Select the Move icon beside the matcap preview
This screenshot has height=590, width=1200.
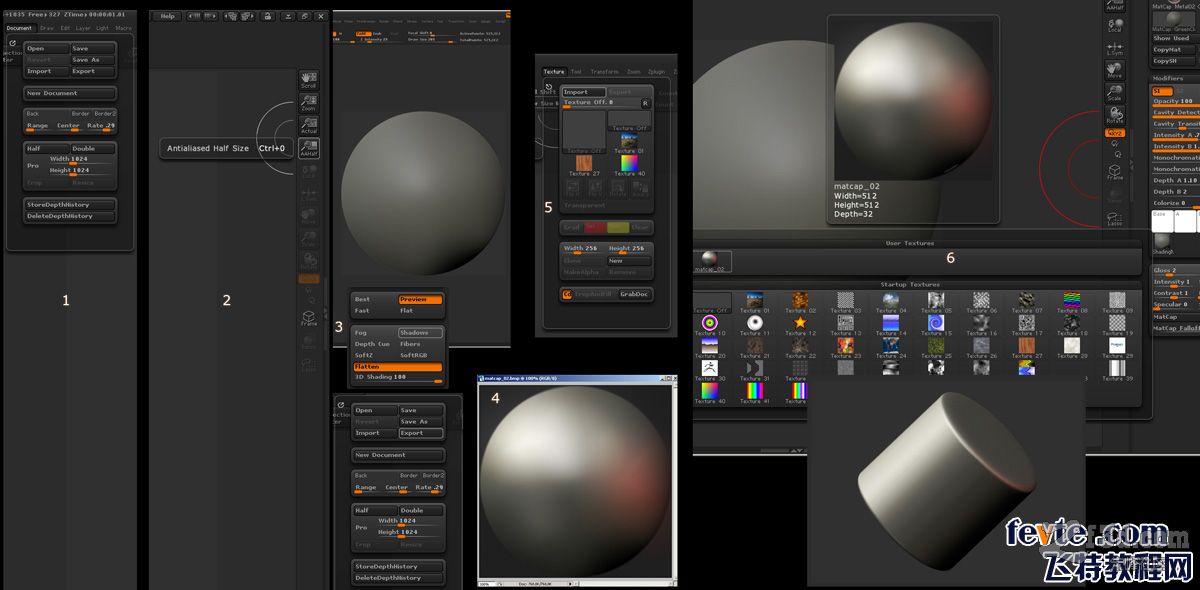pos(1114,70)
